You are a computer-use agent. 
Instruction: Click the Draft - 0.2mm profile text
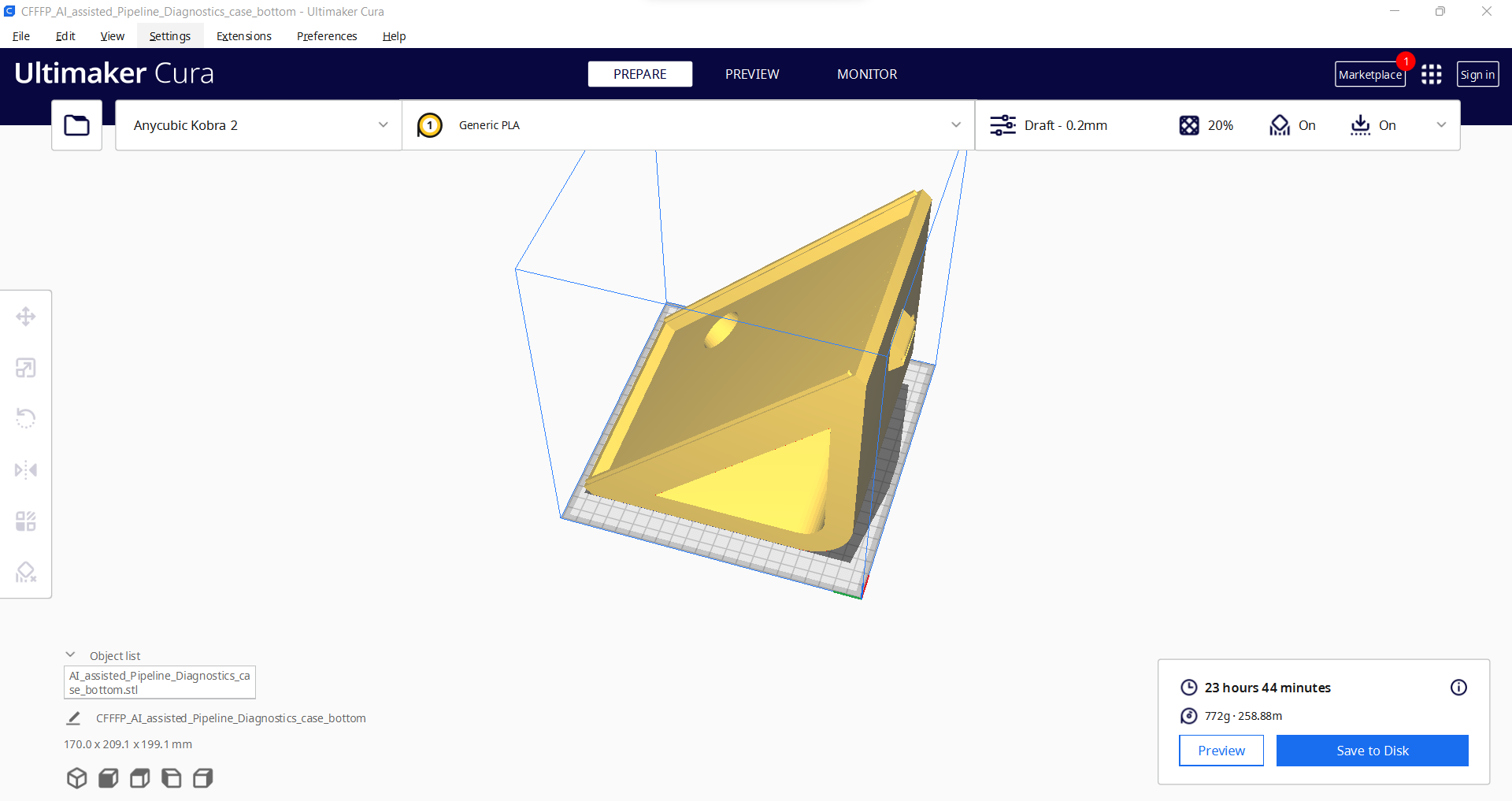coord(1065,125)
